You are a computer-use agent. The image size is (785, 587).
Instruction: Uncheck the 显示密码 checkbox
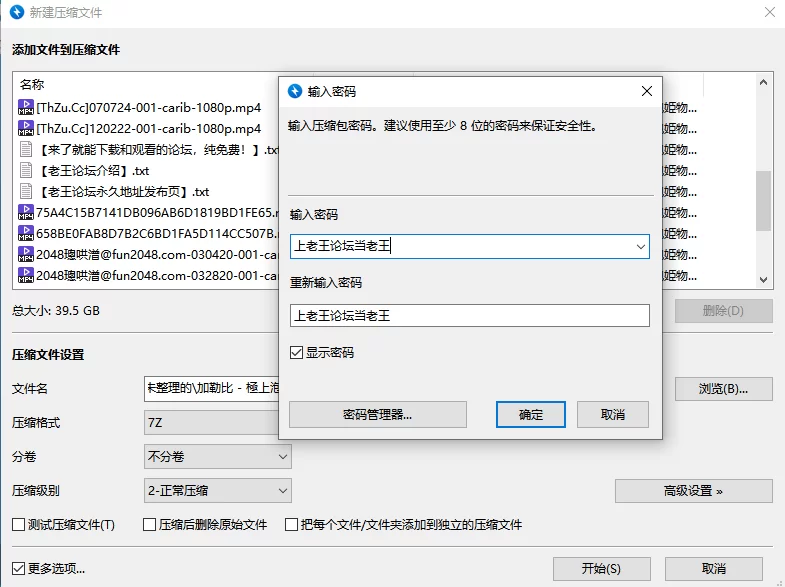coord(296,353)
